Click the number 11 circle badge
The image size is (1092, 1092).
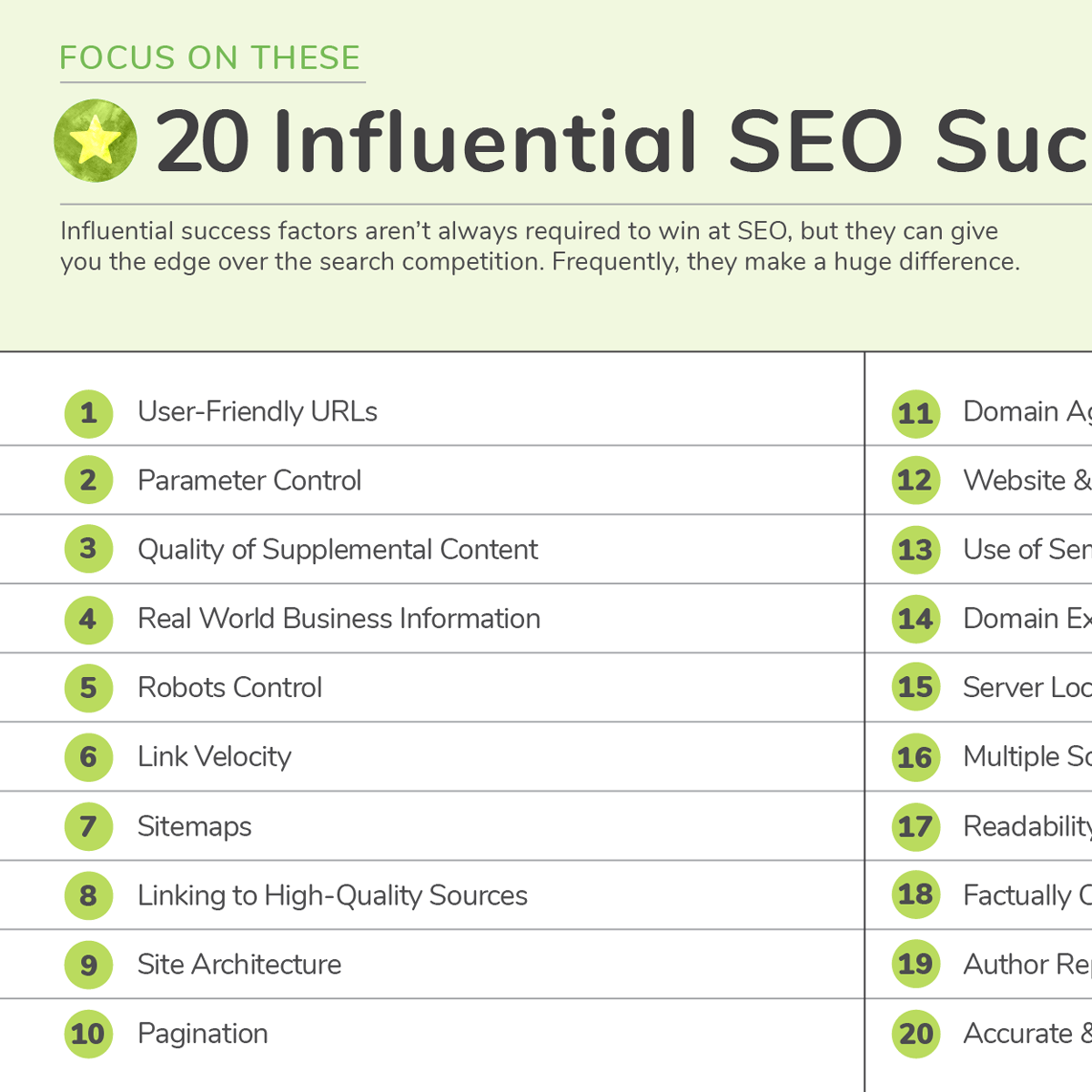point(915,413)
